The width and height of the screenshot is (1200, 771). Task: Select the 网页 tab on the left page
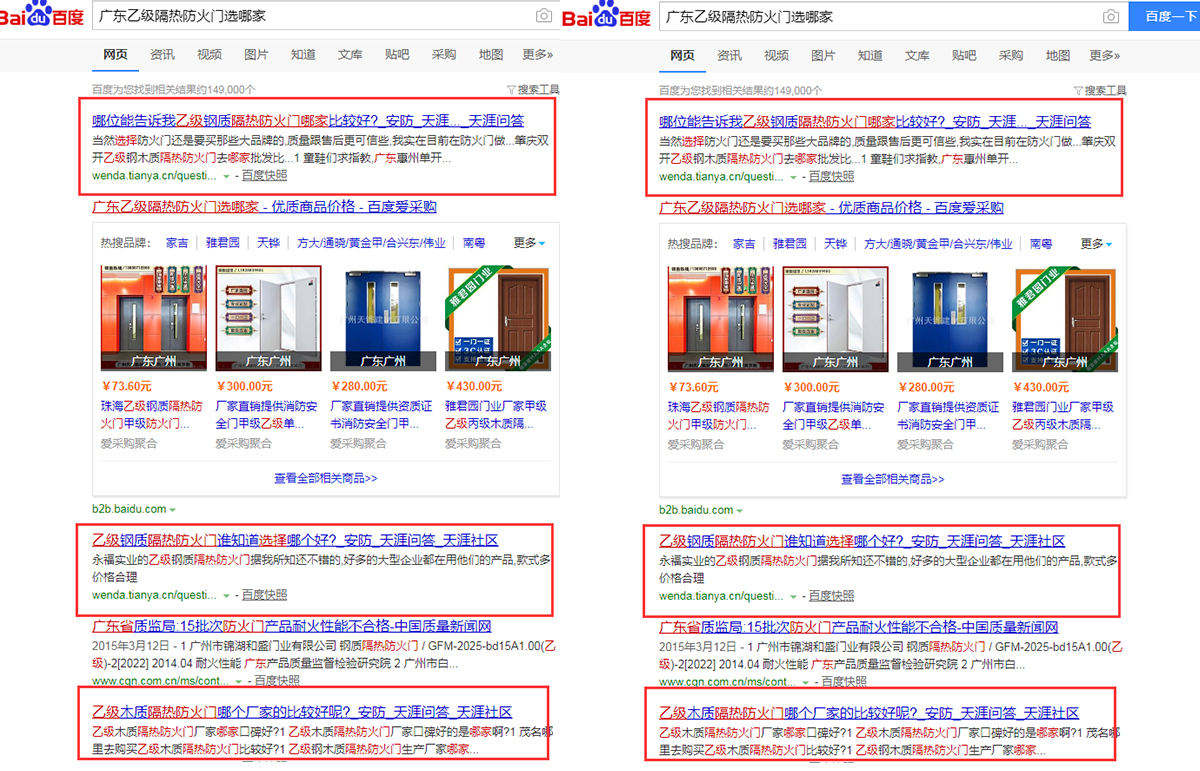[x=115, y=55]
